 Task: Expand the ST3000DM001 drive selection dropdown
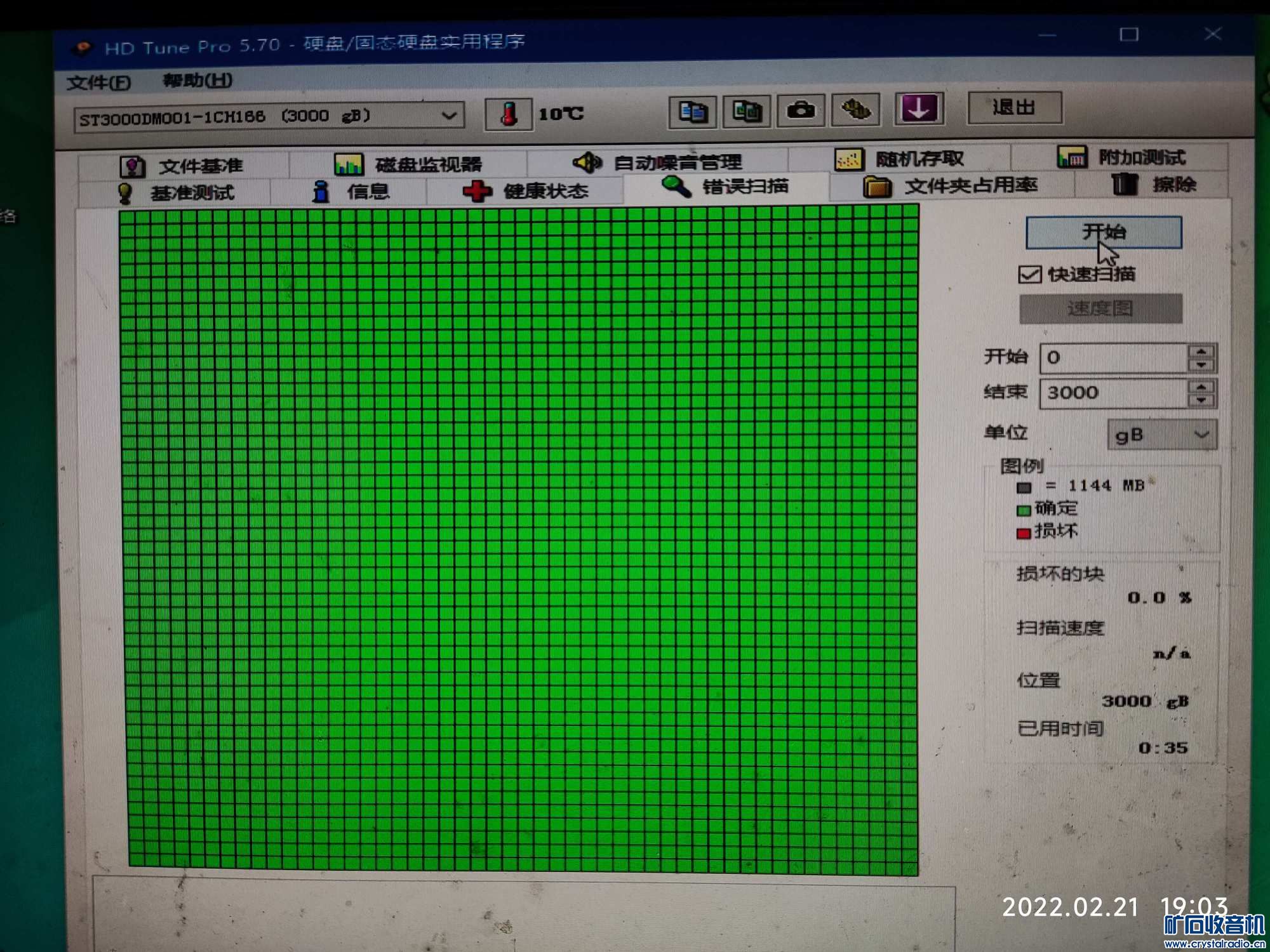point(449,116)
